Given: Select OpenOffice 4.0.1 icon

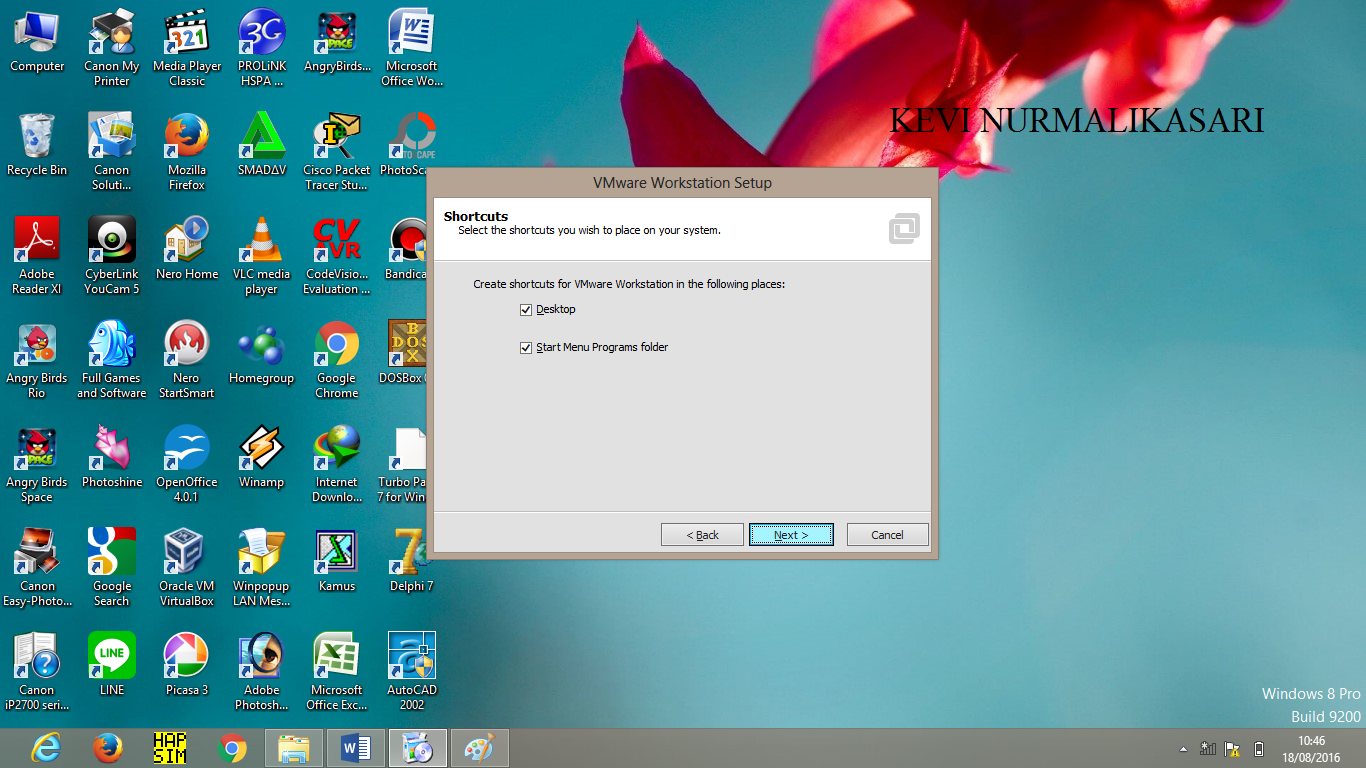Looking at the screenshot, I should coord(187,464).
